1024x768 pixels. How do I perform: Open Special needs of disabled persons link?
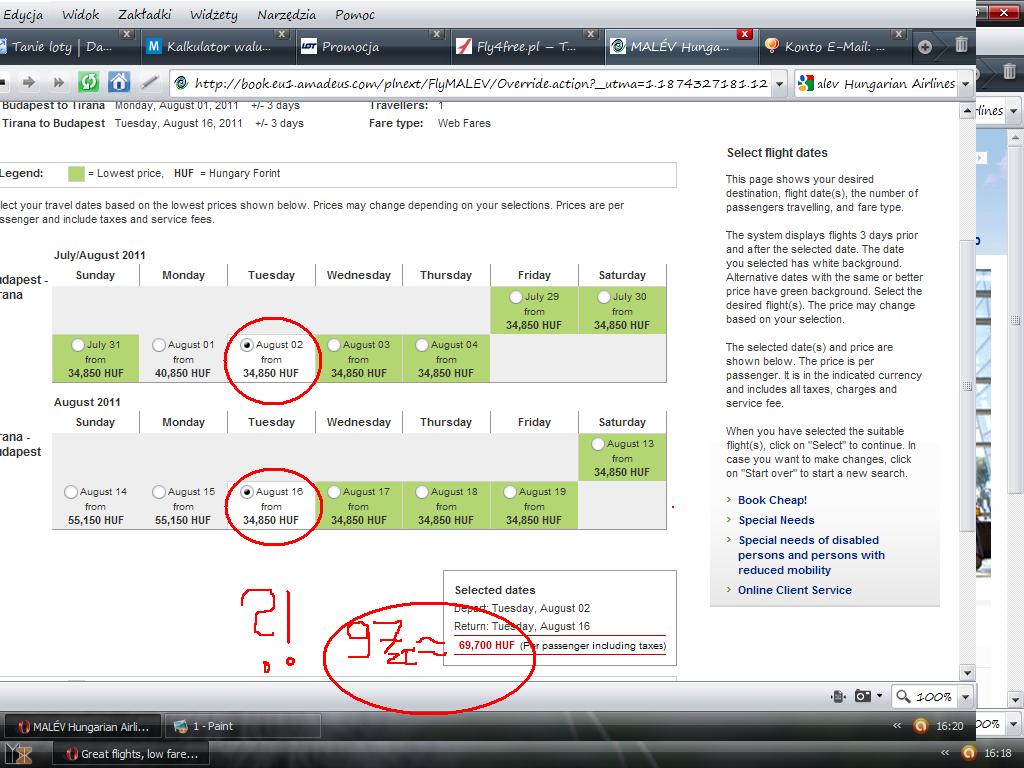coord(812,555)
